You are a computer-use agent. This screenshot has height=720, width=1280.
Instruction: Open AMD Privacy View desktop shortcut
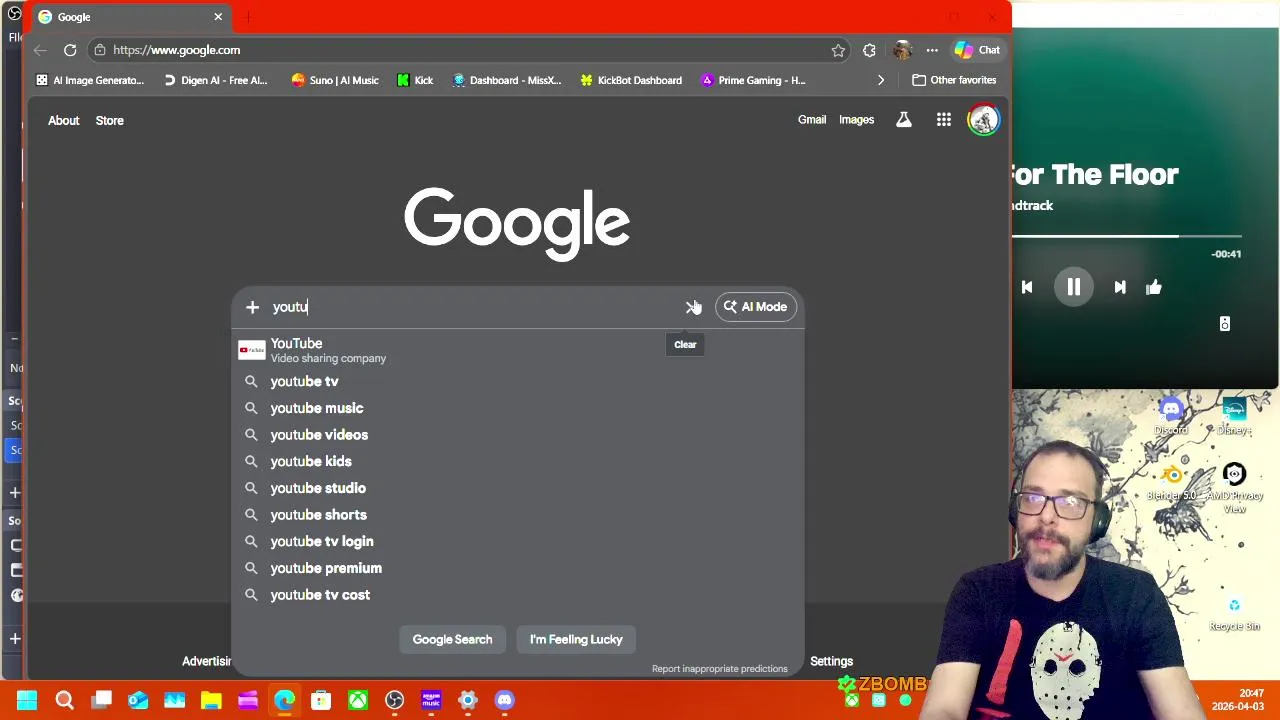click(x=1234, y=487)
